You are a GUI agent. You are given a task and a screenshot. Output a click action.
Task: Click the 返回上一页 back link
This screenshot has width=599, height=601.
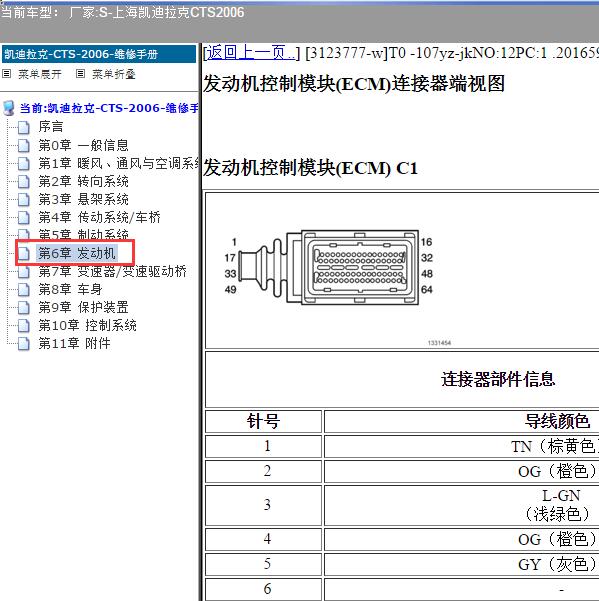tap(251, 53)
